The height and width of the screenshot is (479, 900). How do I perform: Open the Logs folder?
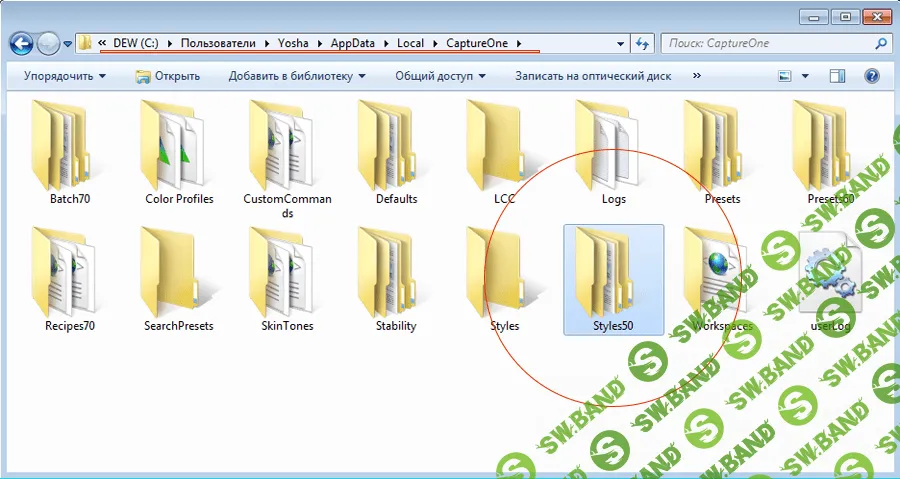(x=613, y=146)
